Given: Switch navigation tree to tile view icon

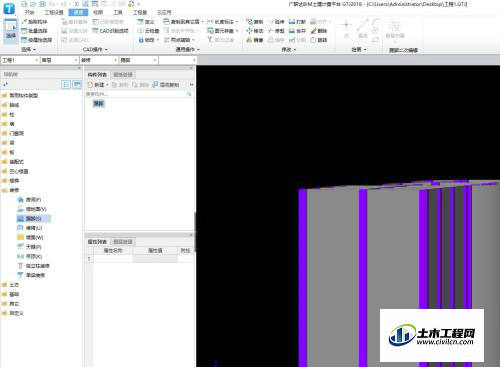Looking at the screenshot, I should (x=77, y=84).
